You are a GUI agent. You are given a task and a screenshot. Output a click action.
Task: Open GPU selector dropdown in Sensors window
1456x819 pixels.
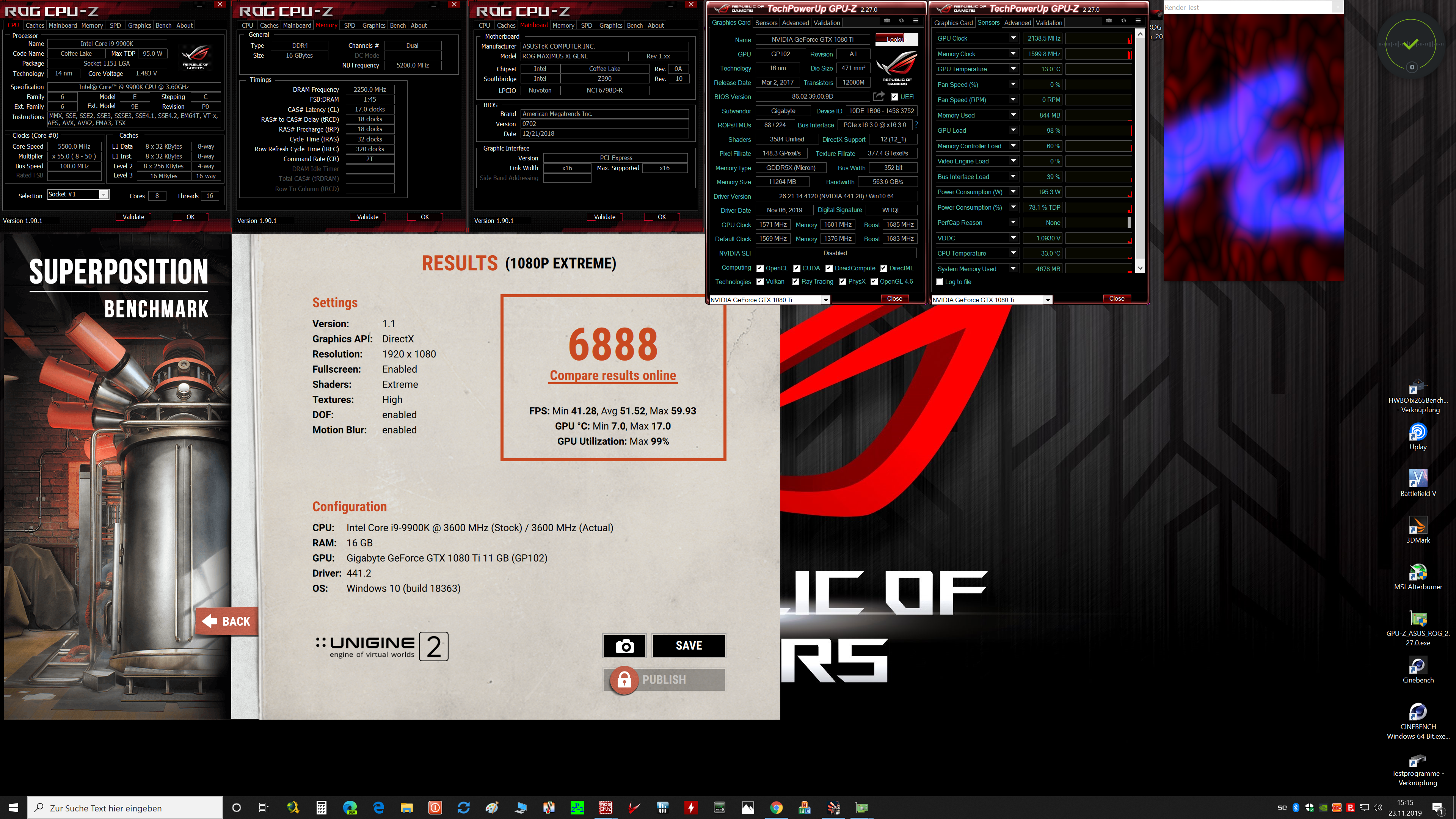1048,300
